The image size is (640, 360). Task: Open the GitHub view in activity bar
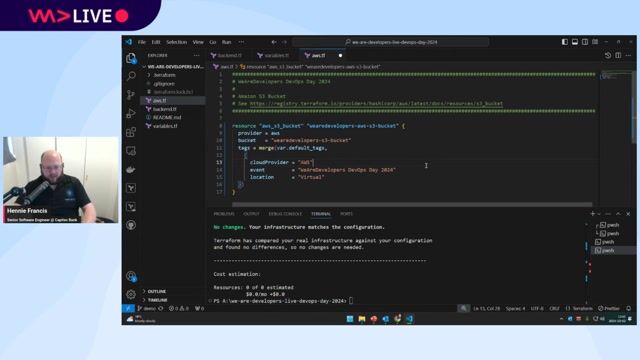coord(131,225)
